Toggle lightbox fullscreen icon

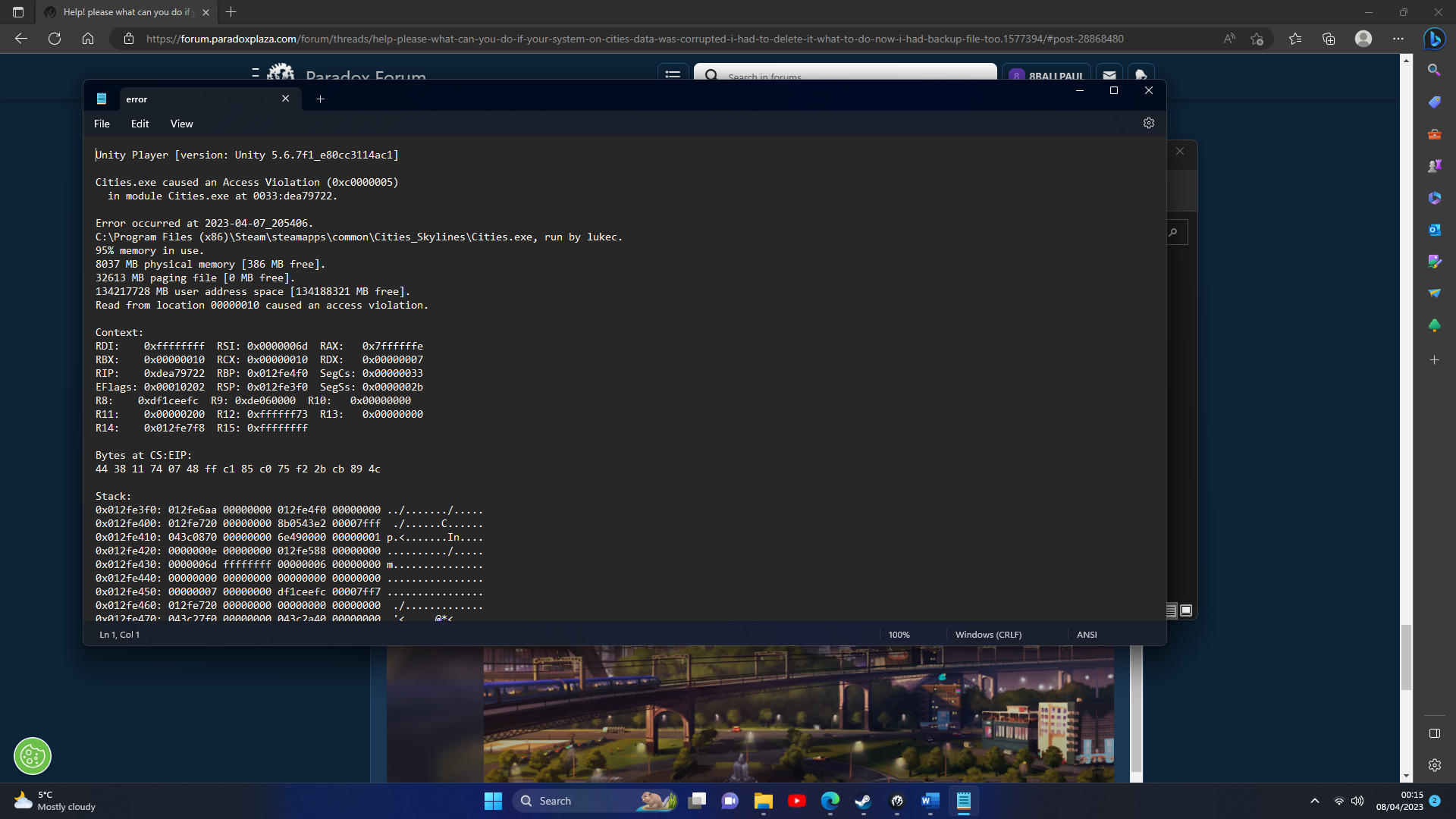[x=1187, y=610]
